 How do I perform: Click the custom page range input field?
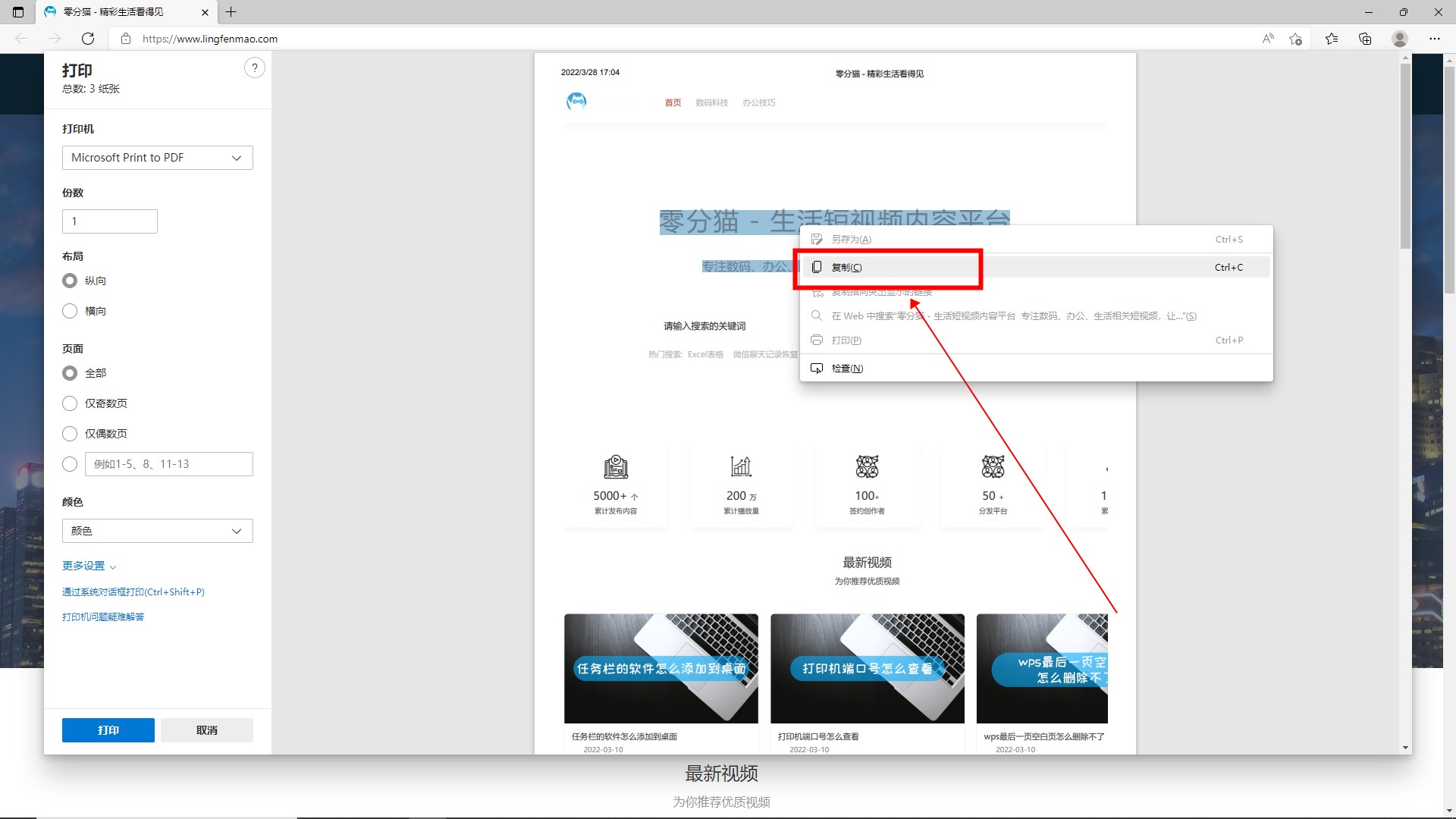tap(168, 464)
